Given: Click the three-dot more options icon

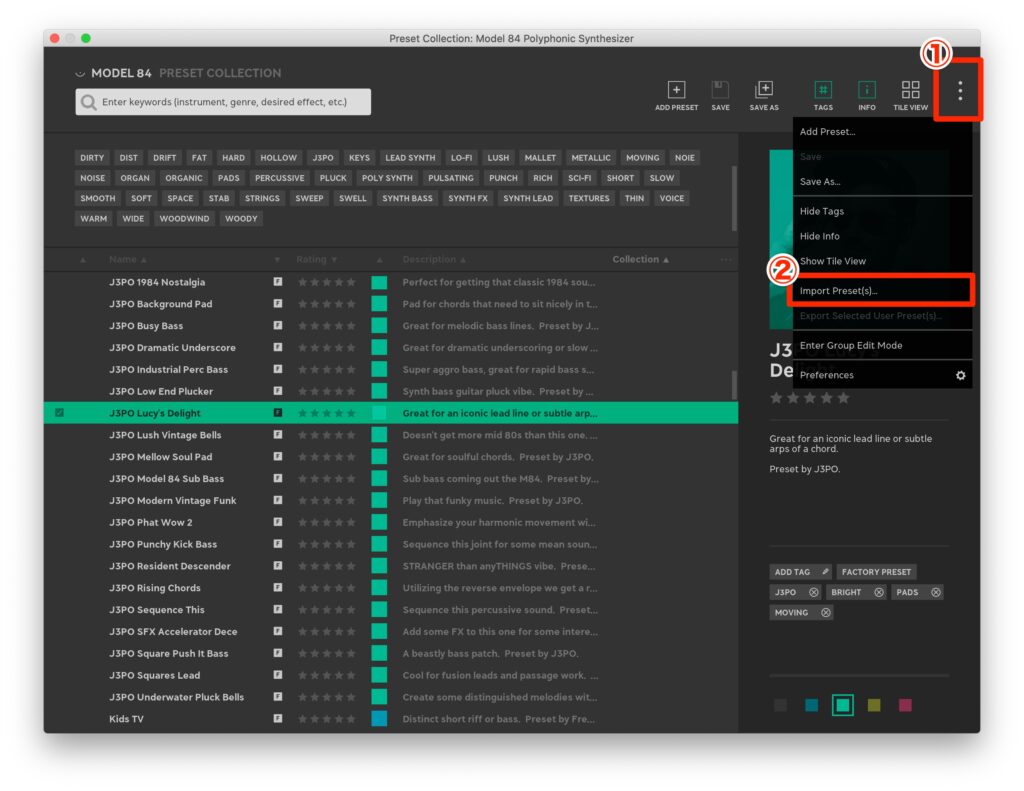Looking at the screenshot, I should (x=959, y=91).
